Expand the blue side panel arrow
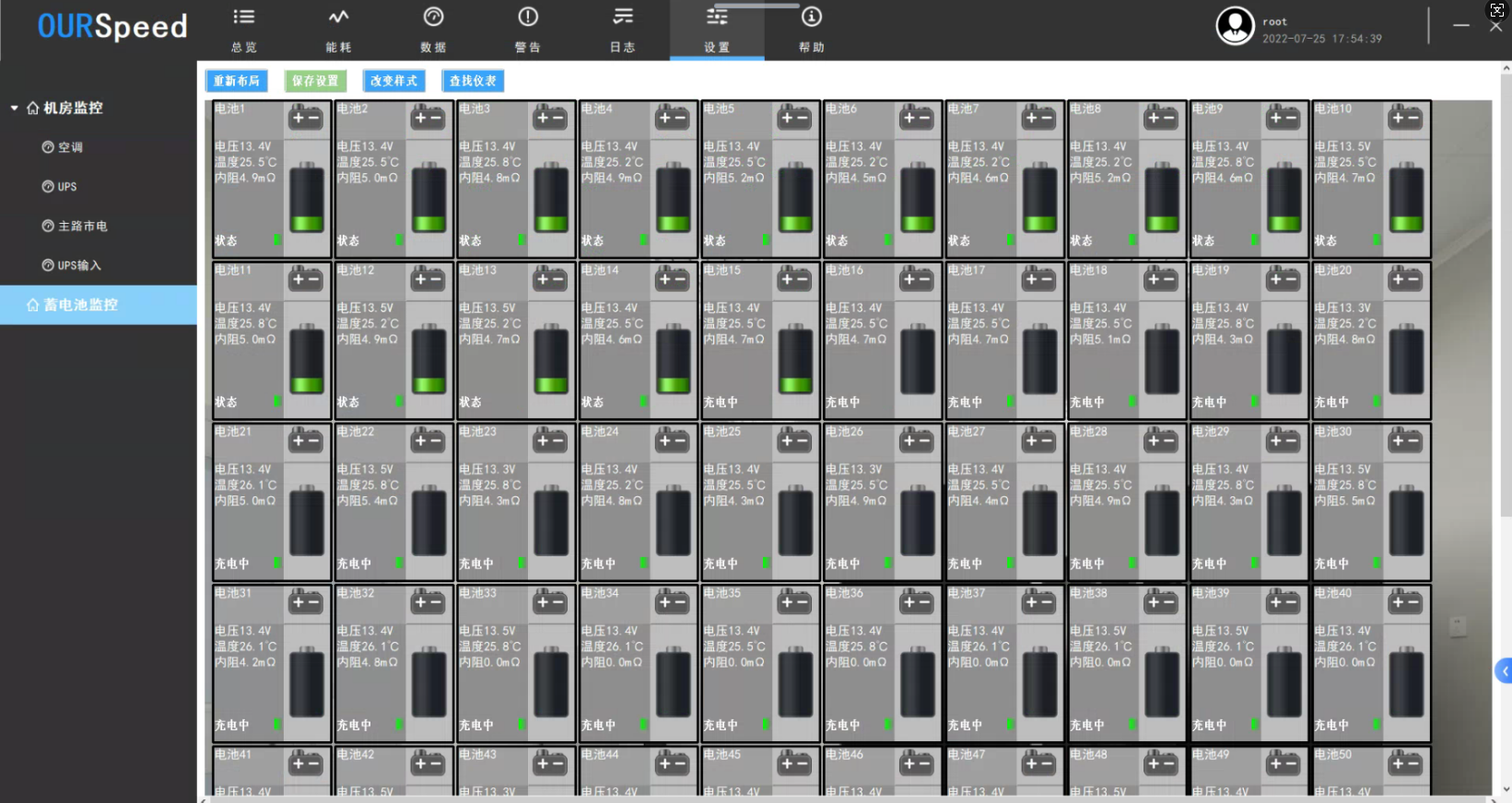The height and width of the screenshot is (803, 1512). point(1504,671)
